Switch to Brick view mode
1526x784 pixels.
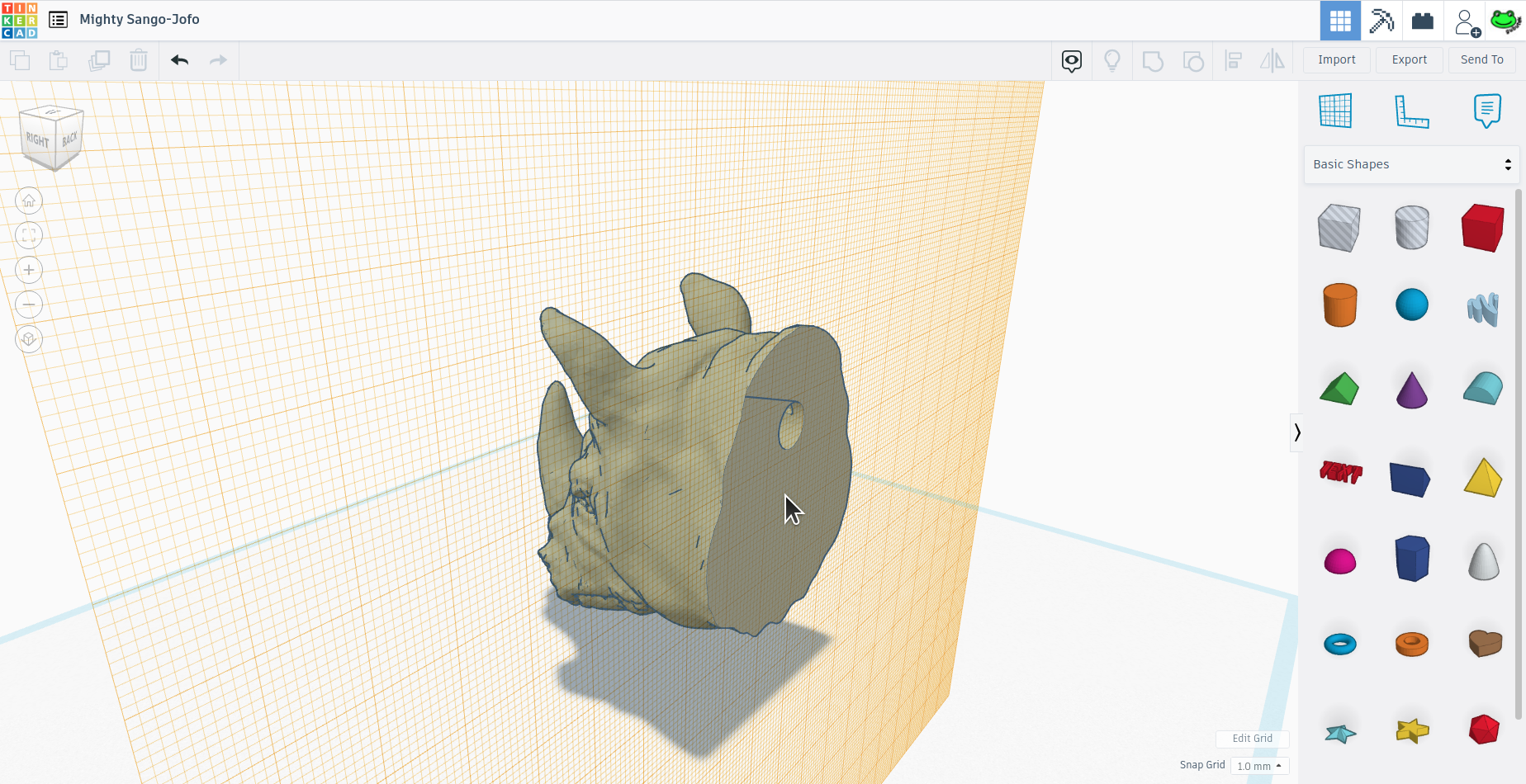point(1423,20)
